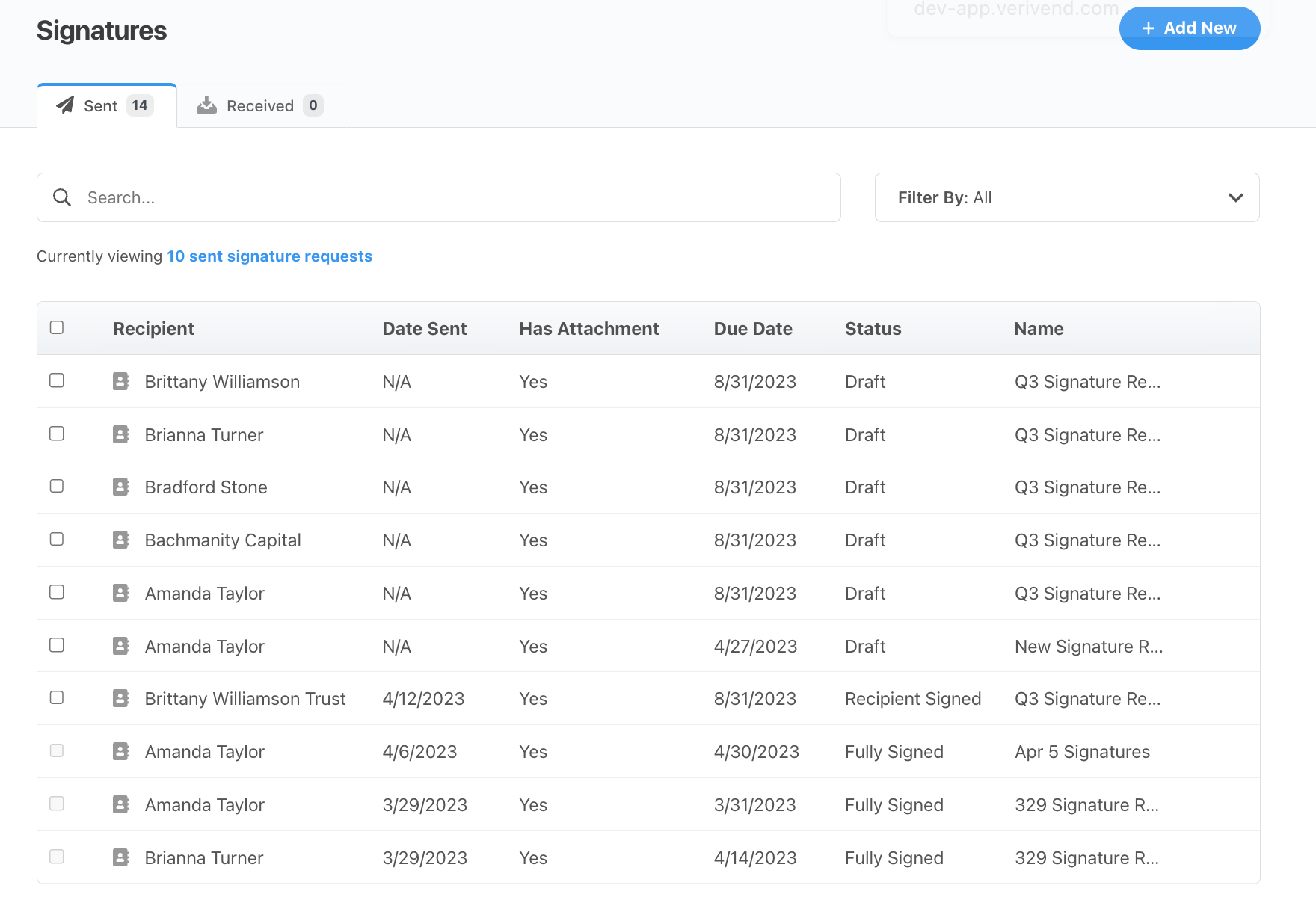Image resolution: width=1316 pixels, height=900 pixels.
Task: Click the contact card icon beside Bachmanity Capital
Action: coord(120,540)
